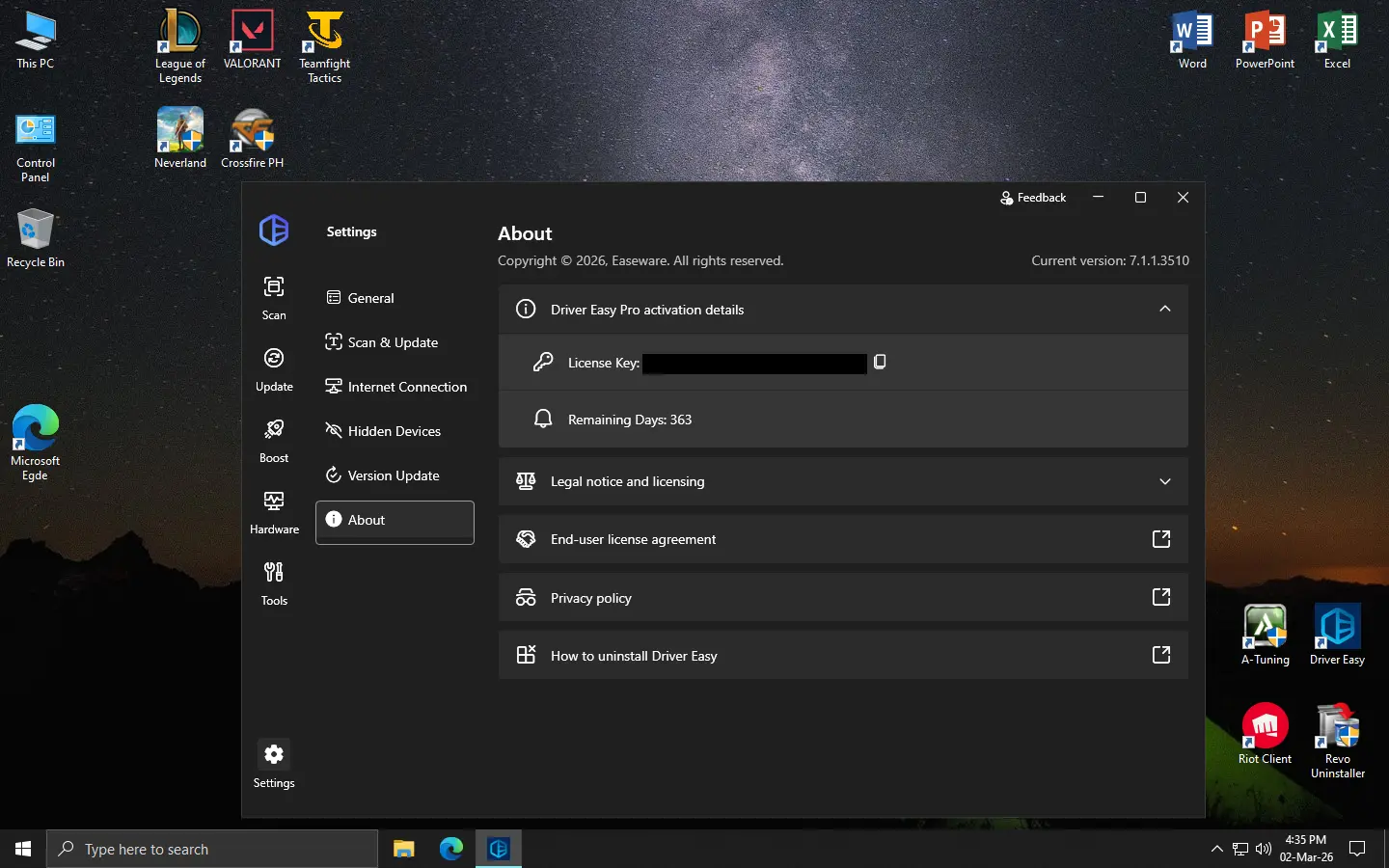Click Remaining Days: 363 text
This screenshot has width=1389, height=868.
[x=630, y=420]
